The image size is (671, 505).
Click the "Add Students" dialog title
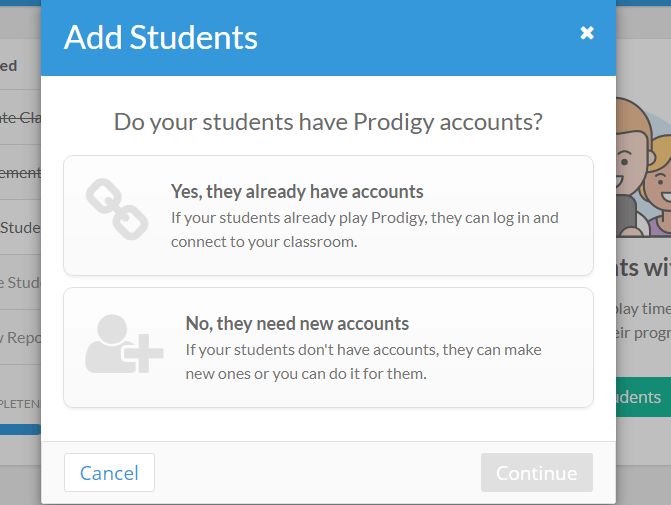pyautogui.click(x=161, y=37)
